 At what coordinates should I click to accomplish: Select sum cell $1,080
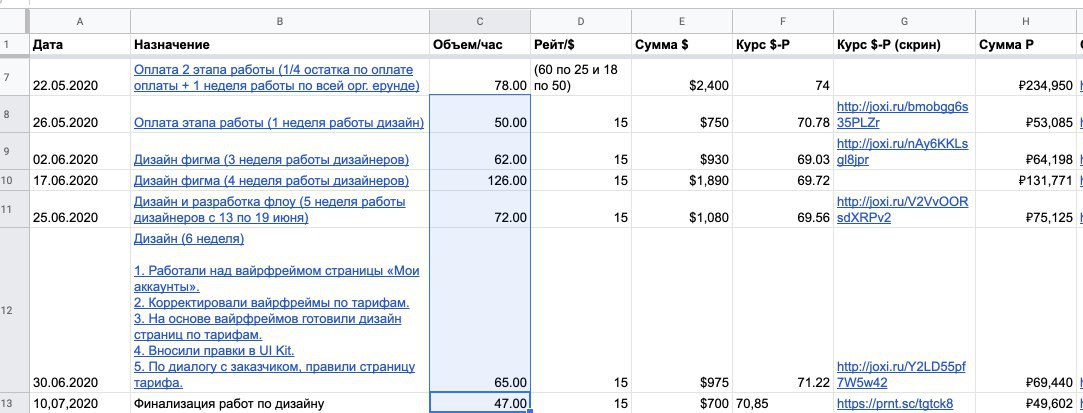click(x=681, y=210)
